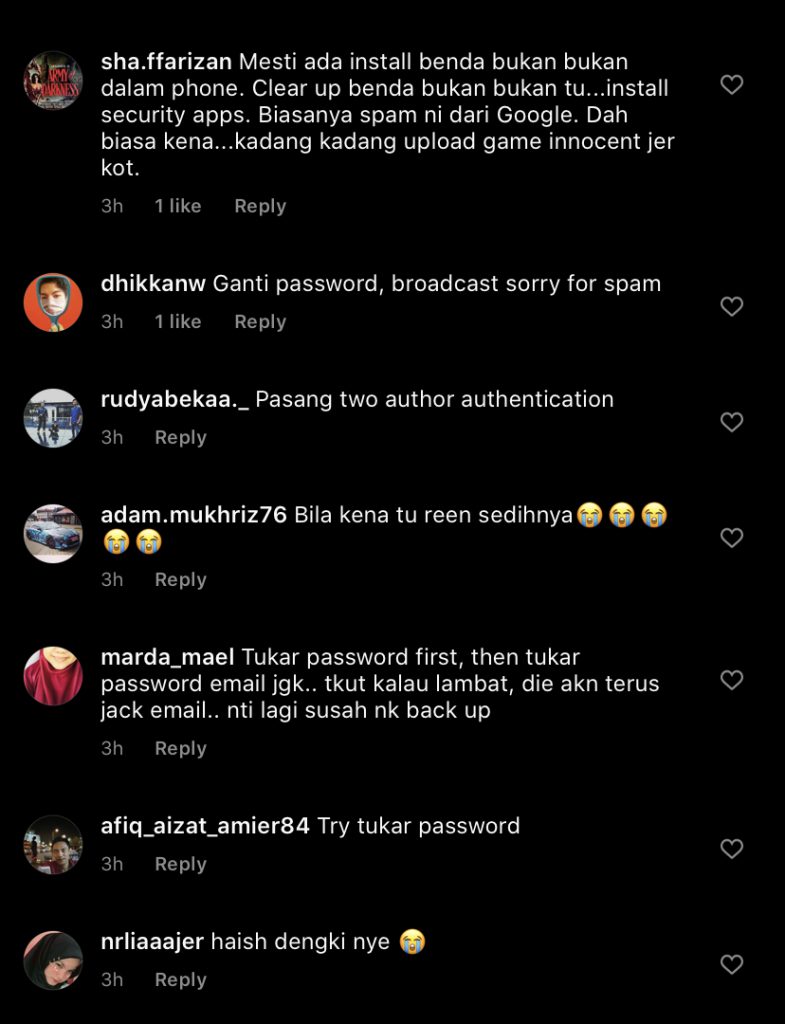Like nrliaaajer's haish dengki nye comment

click(731, 965)
